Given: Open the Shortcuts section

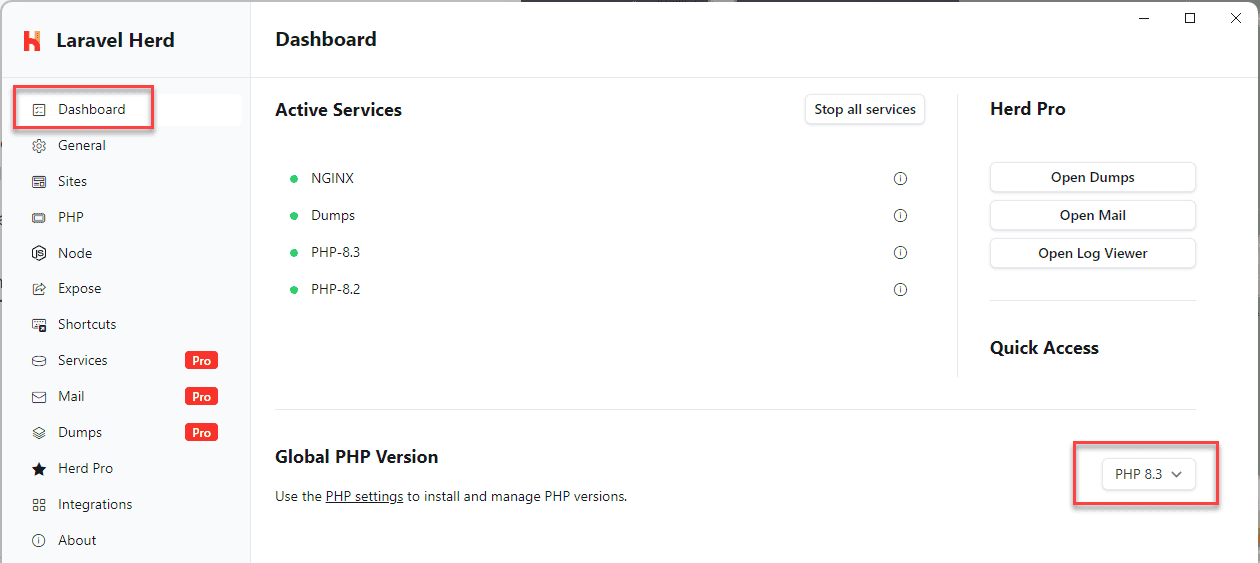Looking at the screenshot, I should pos(86,325).
